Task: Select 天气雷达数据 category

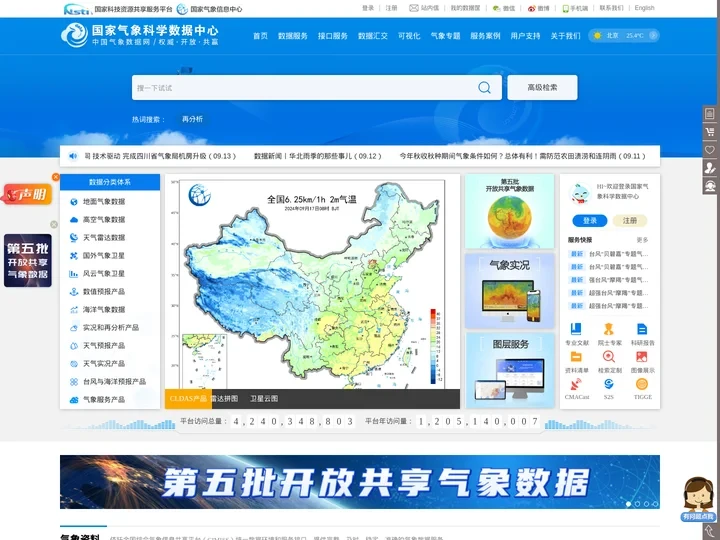Action: point(104,237)
